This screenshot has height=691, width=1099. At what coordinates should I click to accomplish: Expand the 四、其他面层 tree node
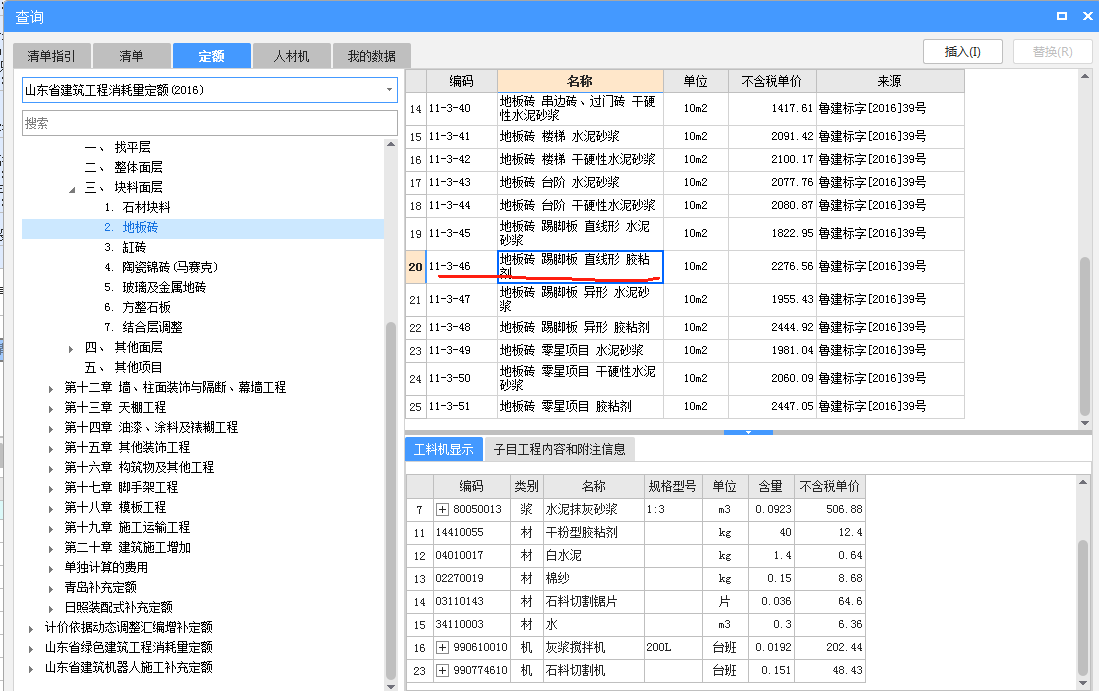[71, 348]
